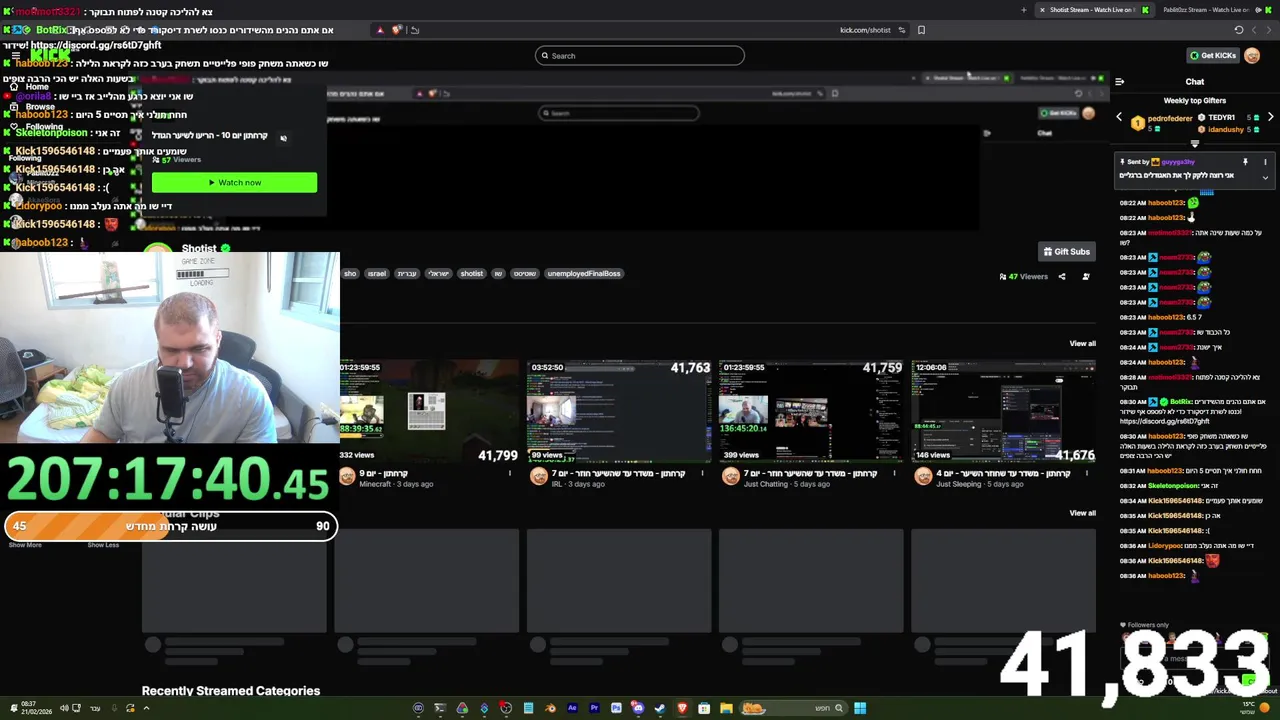The image size is (1280, 720).
Task: Open File Explorer folder icon on taskbar
Action: point(726,708)
